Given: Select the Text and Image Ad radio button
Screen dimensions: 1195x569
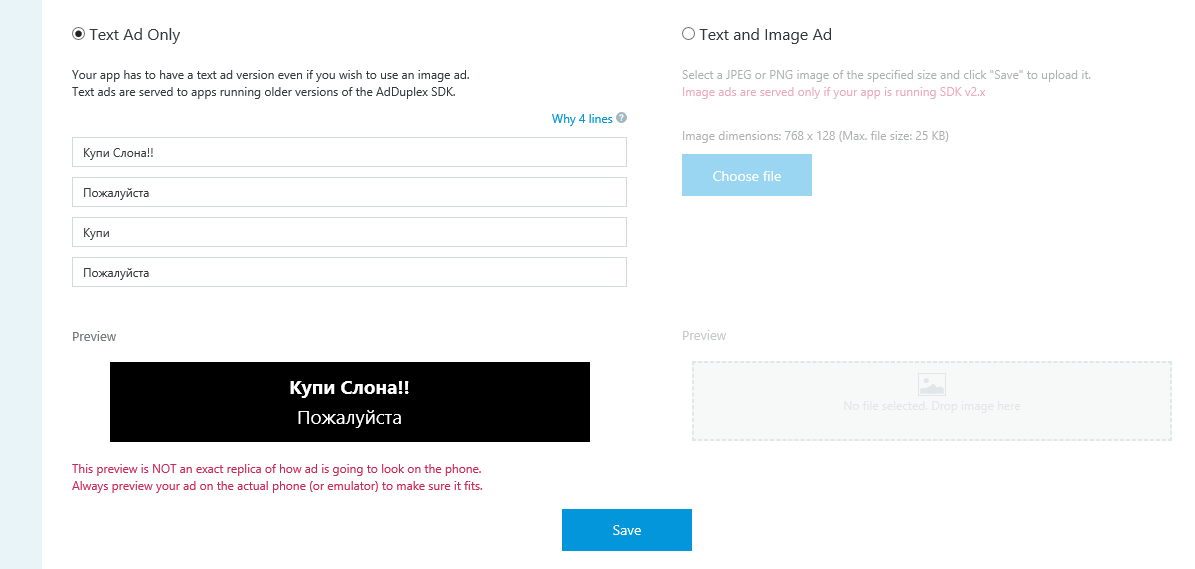Looking at the screenshot, I should (x=688, y=34).
